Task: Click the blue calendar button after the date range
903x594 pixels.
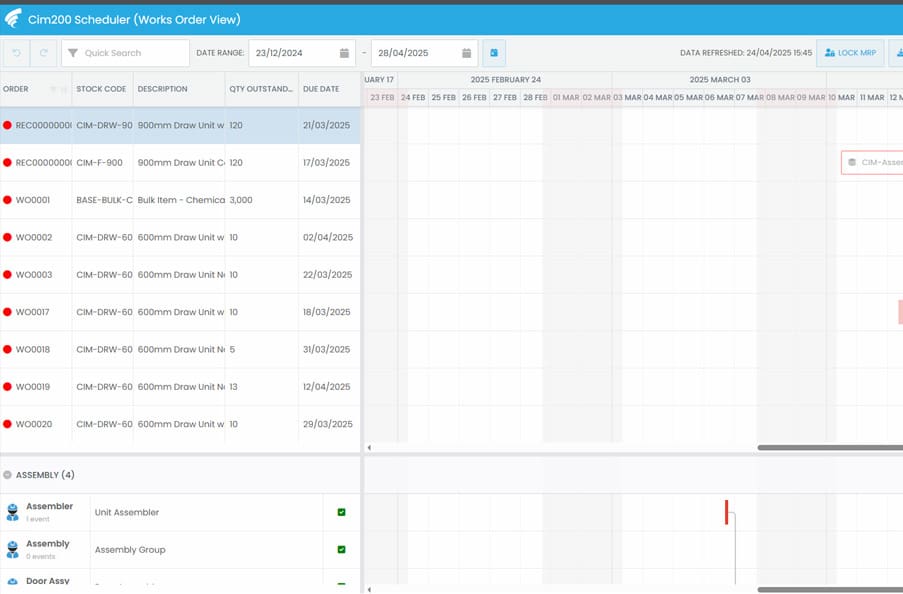Action: click(x=494, y=53)
